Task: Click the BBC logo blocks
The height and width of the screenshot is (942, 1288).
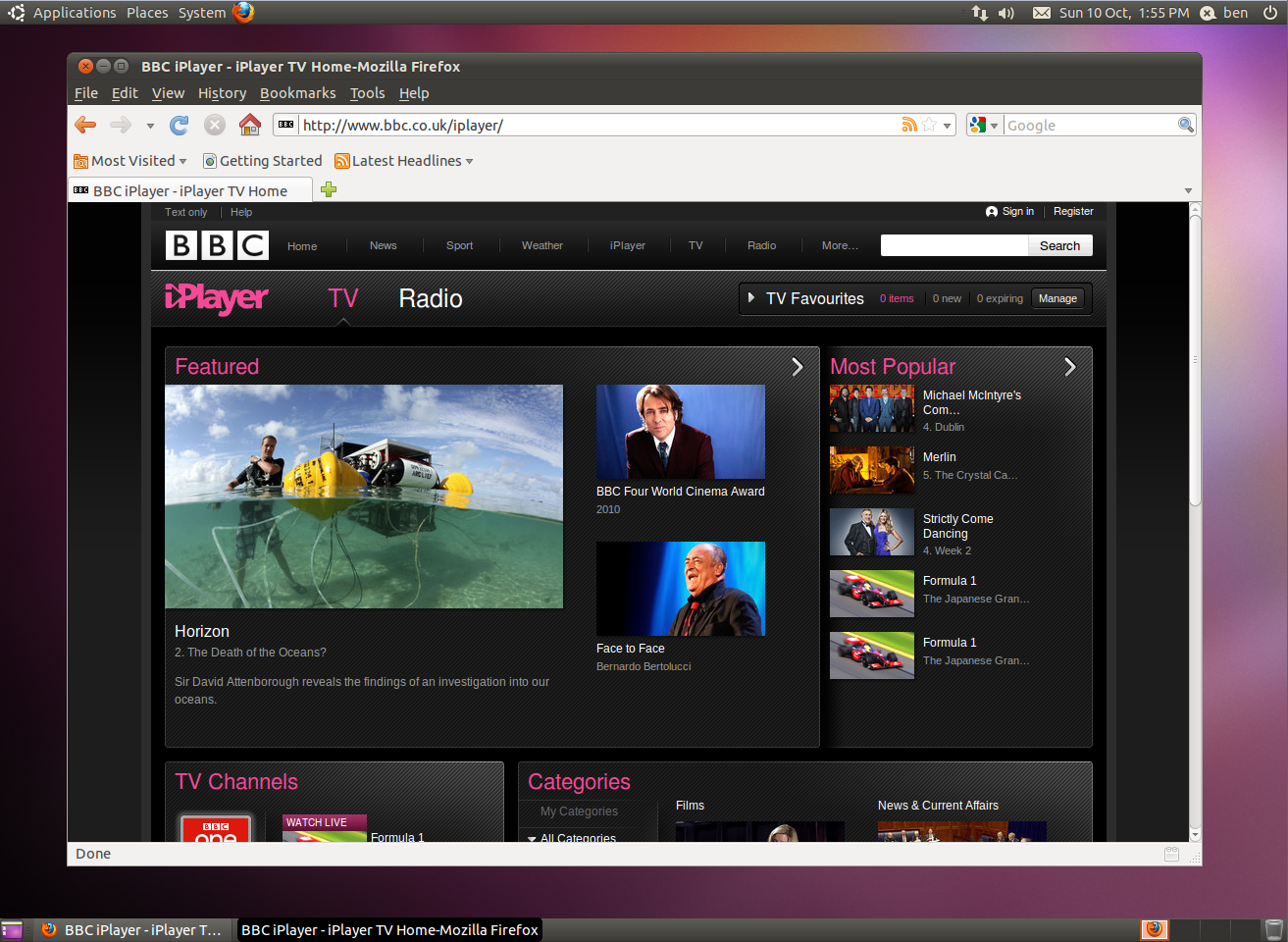Action: tap(217, 245)
